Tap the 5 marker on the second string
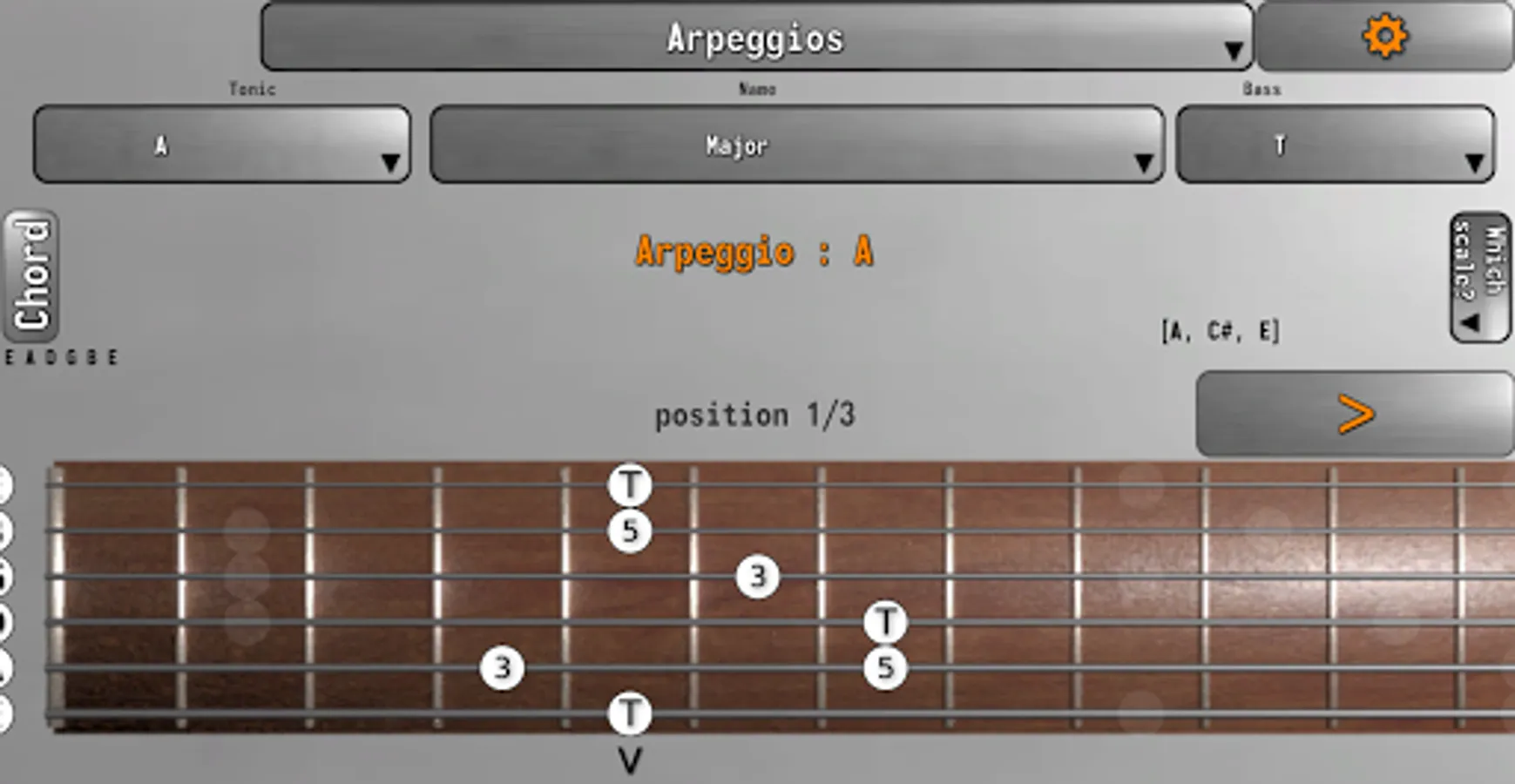The height and width of the screenshot is (784, 1515). click(630, 531)
